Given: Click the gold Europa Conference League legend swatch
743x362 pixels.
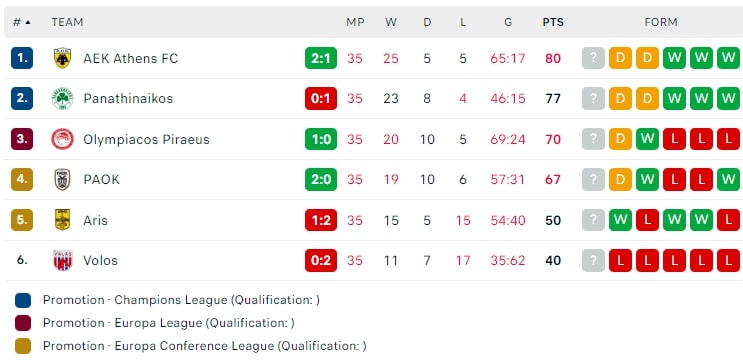Looking at the screenshot, I should tap(23, 346).
